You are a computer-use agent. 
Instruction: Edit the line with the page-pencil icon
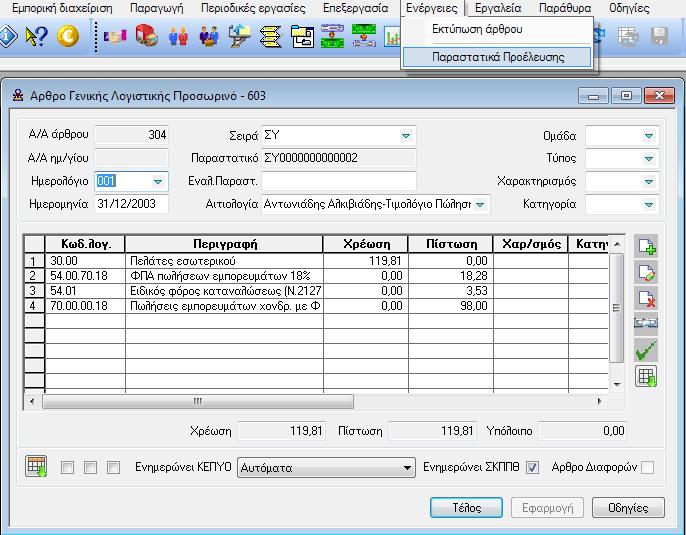tap(646, 273)
